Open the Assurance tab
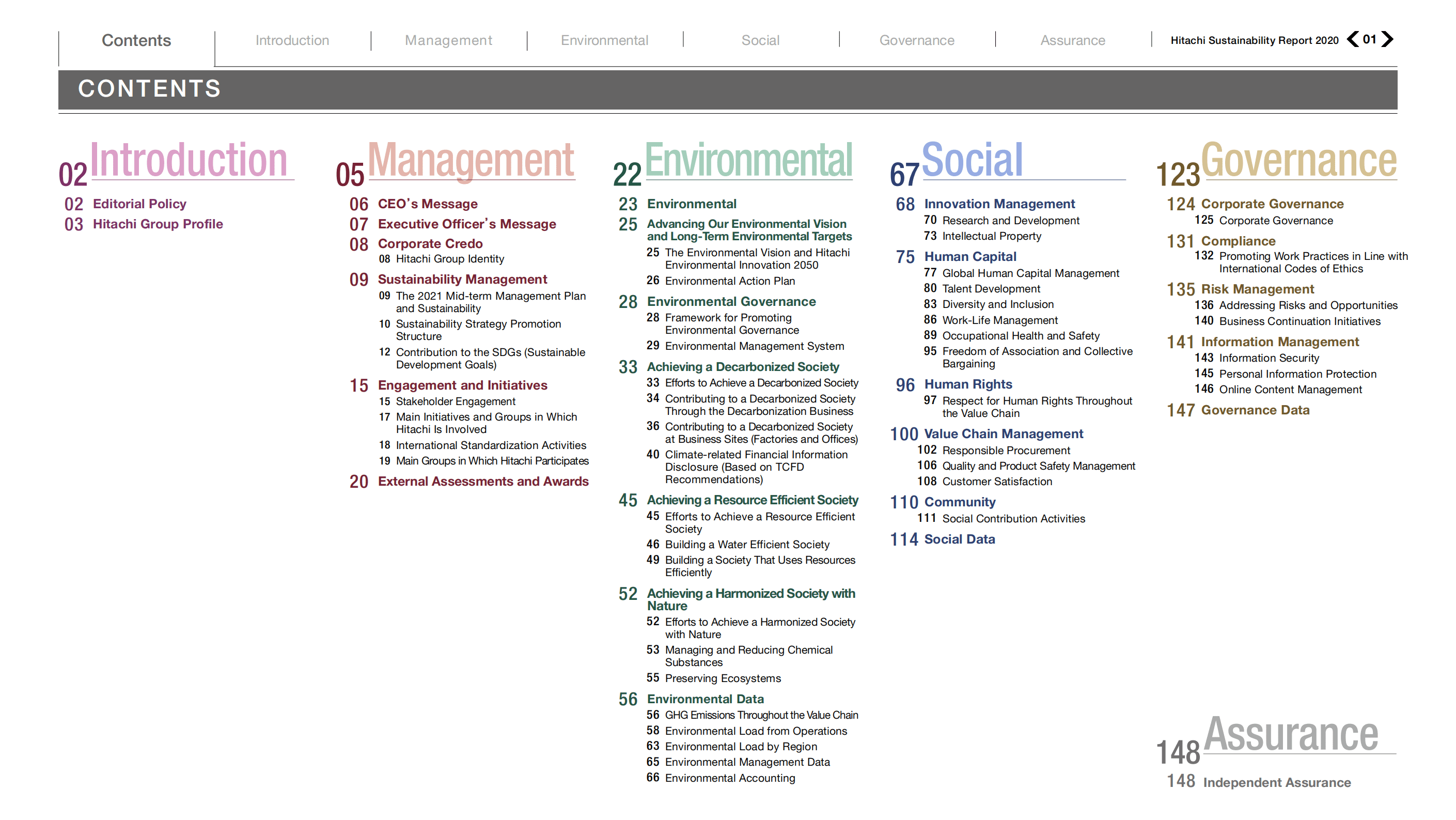Viewport: 1456px width, 820px height. coord(1072,40)
